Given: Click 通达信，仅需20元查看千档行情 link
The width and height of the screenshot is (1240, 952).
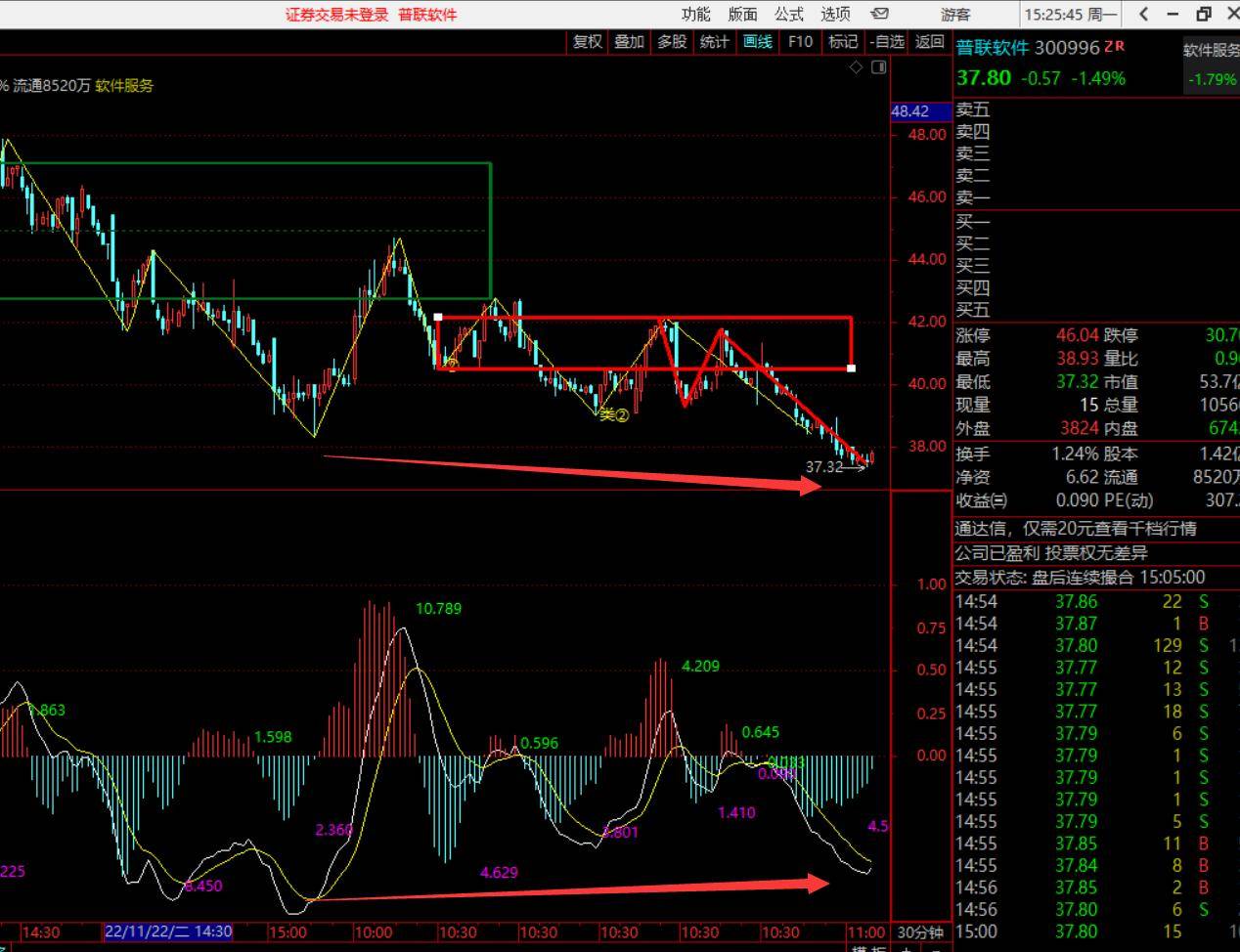Looking at the screenshot, I should [x=1076, y=528].
